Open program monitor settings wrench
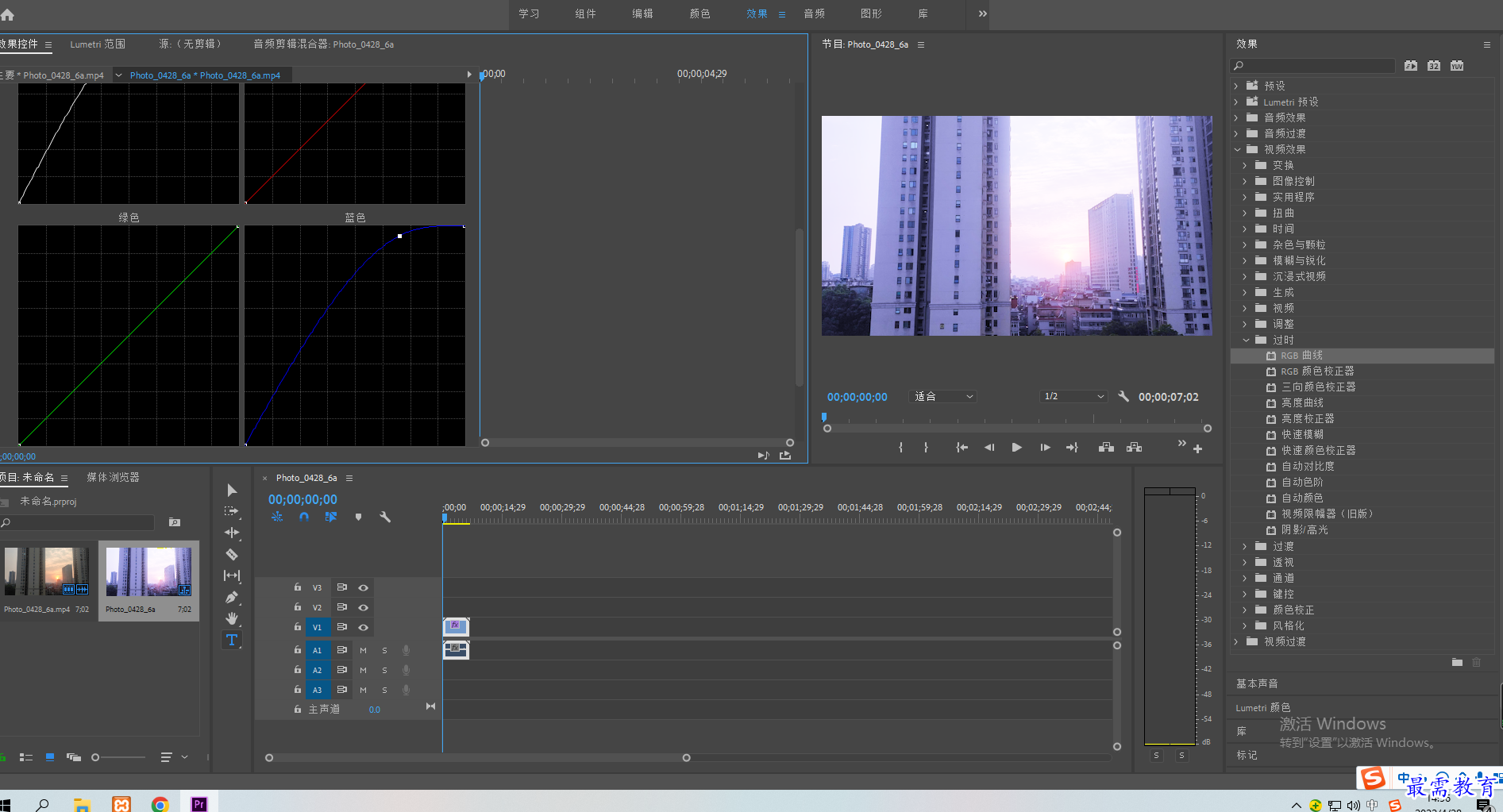Viewport: 1503px width, 812px height. [1123, 396]
